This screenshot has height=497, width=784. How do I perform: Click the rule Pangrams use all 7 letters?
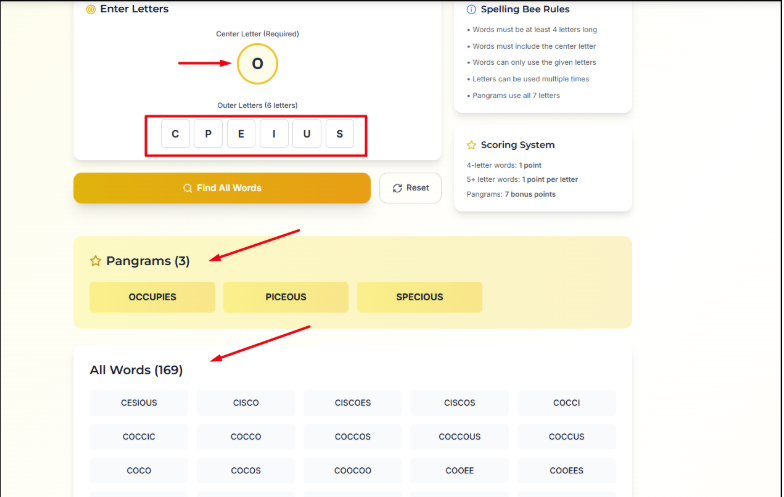[x=516, y=96]
